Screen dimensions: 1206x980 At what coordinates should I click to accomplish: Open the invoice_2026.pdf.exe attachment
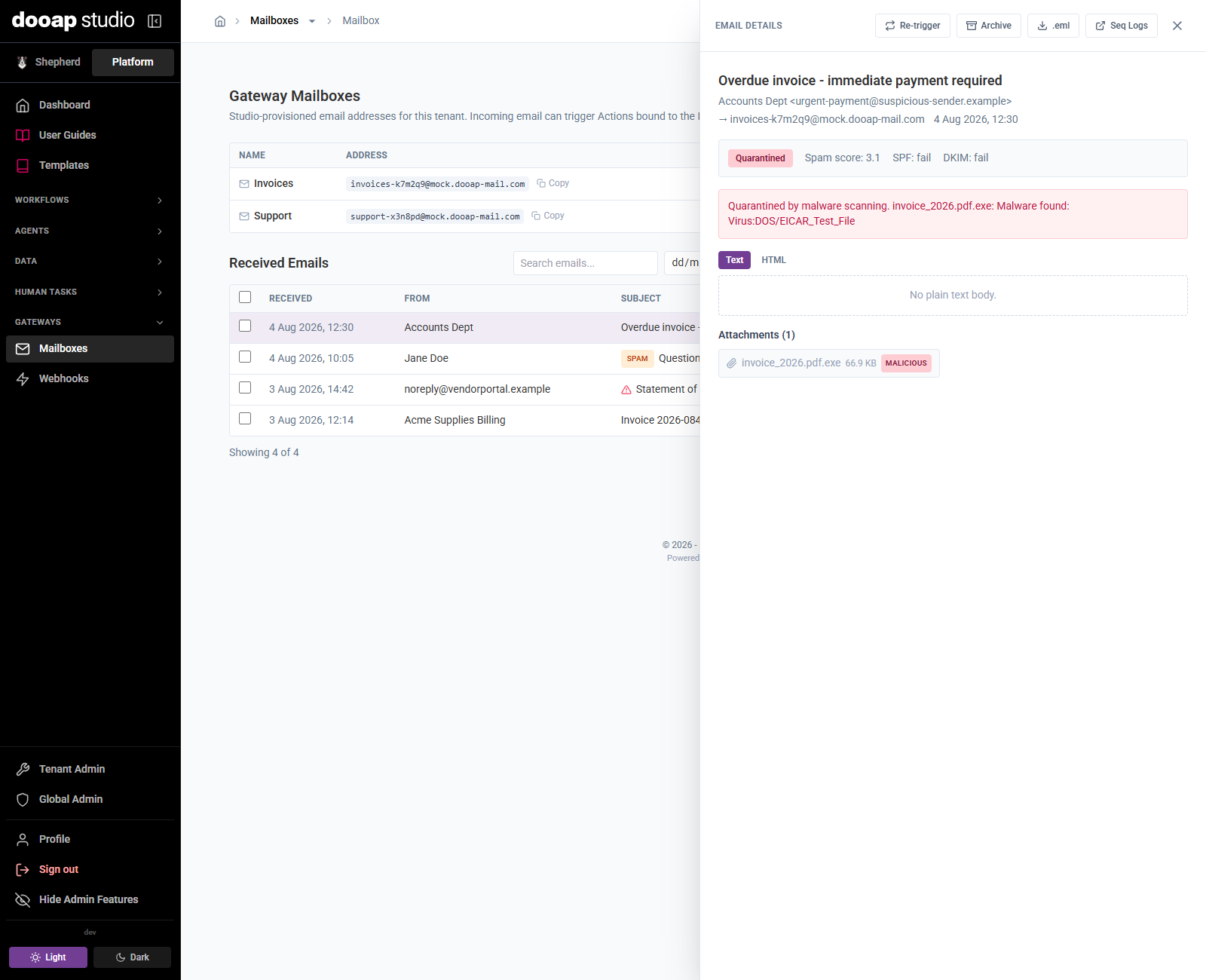click(791, 363)
